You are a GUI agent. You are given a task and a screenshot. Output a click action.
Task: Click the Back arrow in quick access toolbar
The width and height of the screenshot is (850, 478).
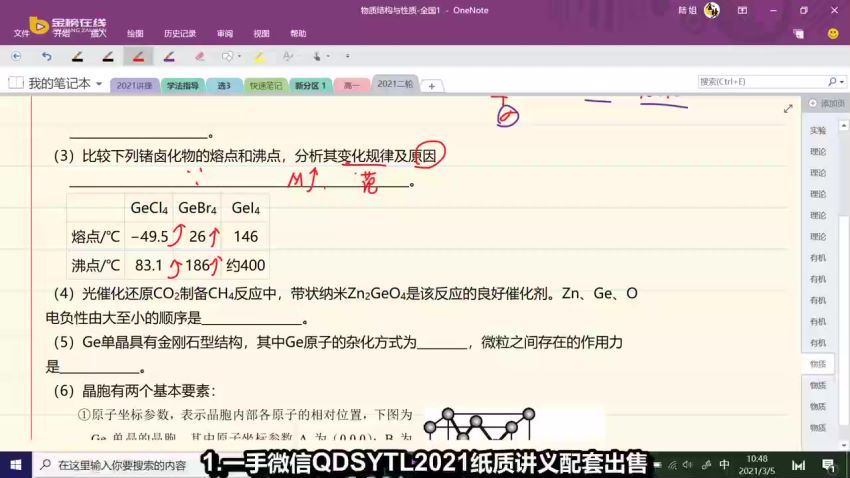(16, 56)
